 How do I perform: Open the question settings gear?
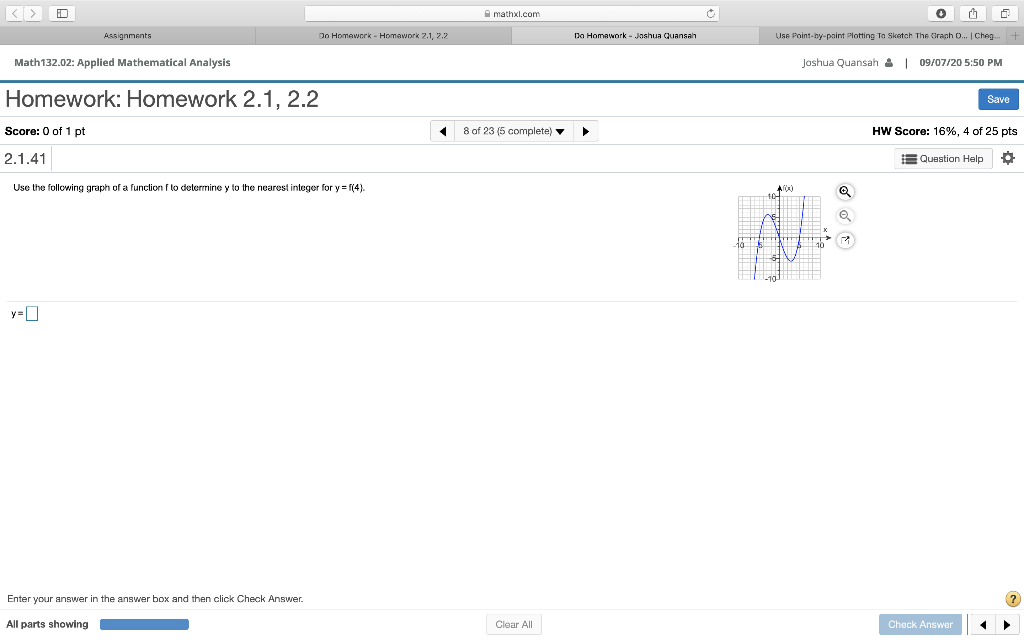tap(1008, 157)
